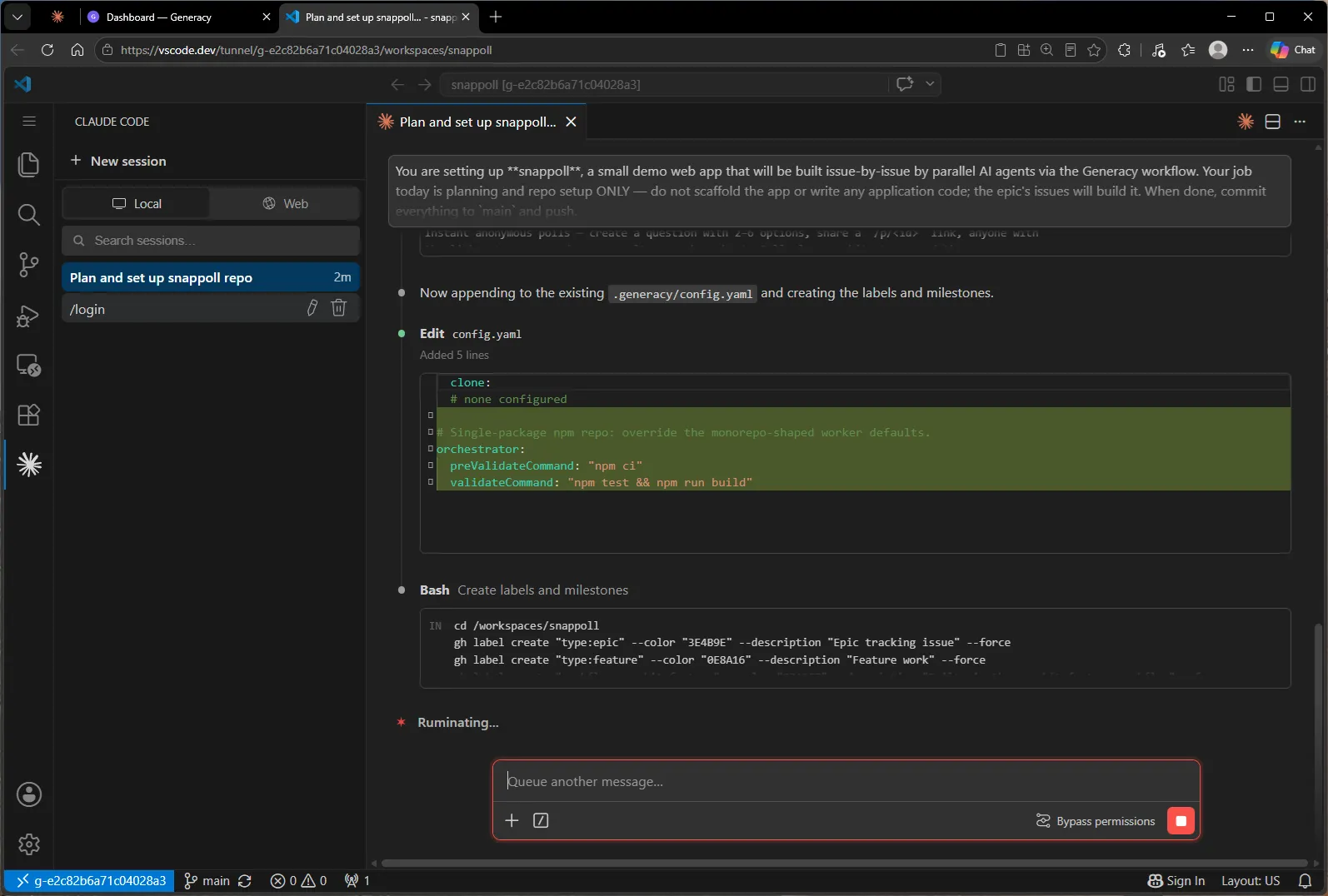Viewport: 1328px width, 896px height.
Task: Go to browser home page
Action: pos(77,50)
